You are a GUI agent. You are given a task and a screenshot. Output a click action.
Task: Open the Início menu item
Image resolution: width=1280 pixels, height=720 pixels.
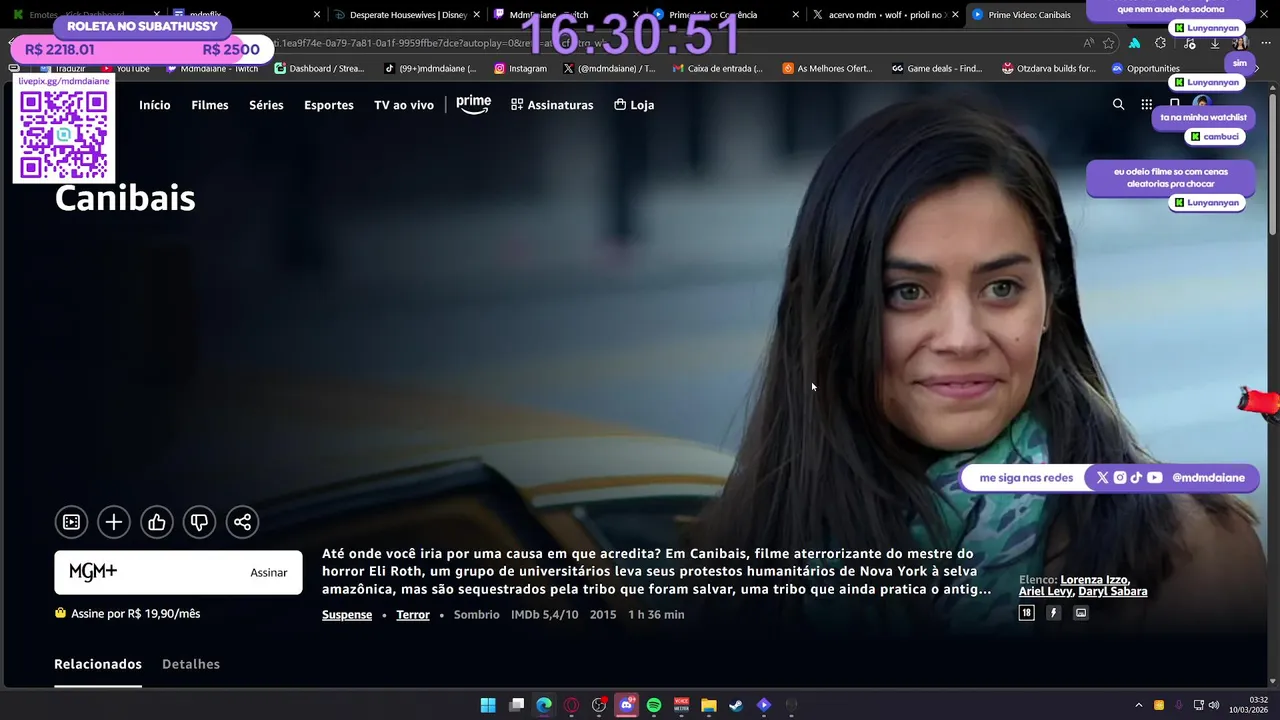coord(155,105)
